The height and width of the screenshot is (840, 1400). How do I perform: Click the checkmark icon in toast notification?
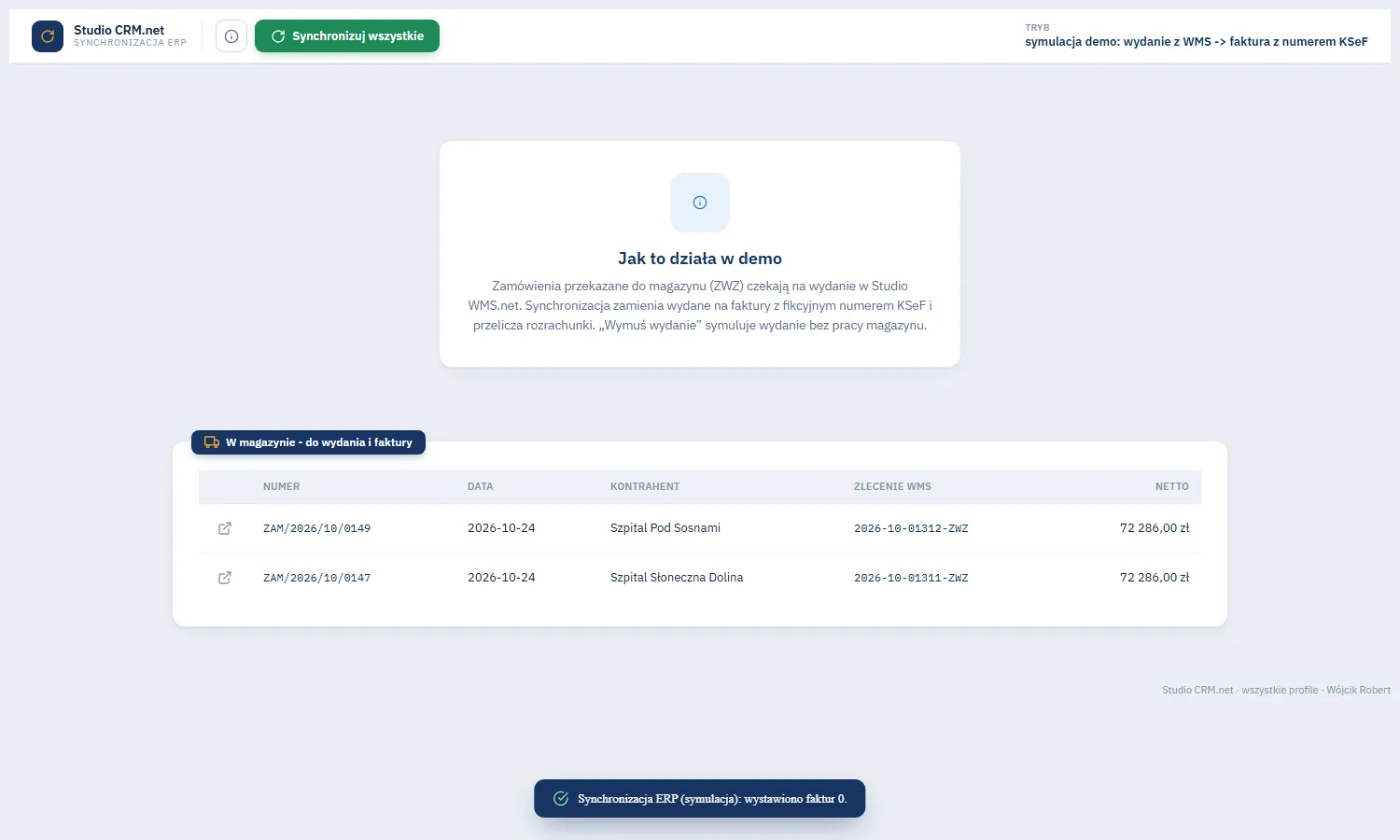coord(561,799)
